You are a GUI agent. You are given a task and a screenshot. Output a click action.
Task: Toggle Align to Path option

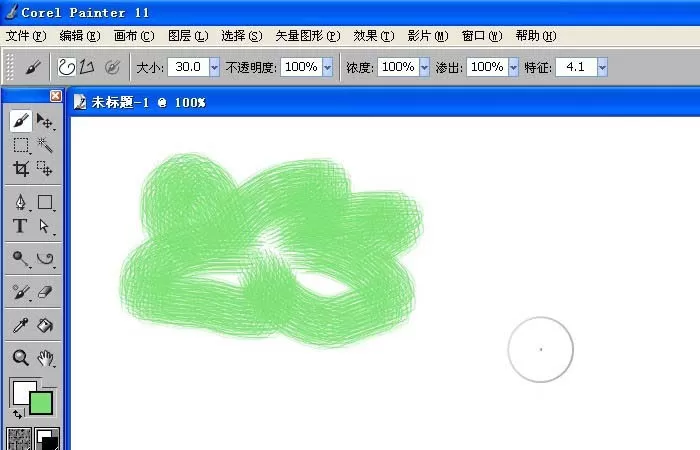coord(112,67)
